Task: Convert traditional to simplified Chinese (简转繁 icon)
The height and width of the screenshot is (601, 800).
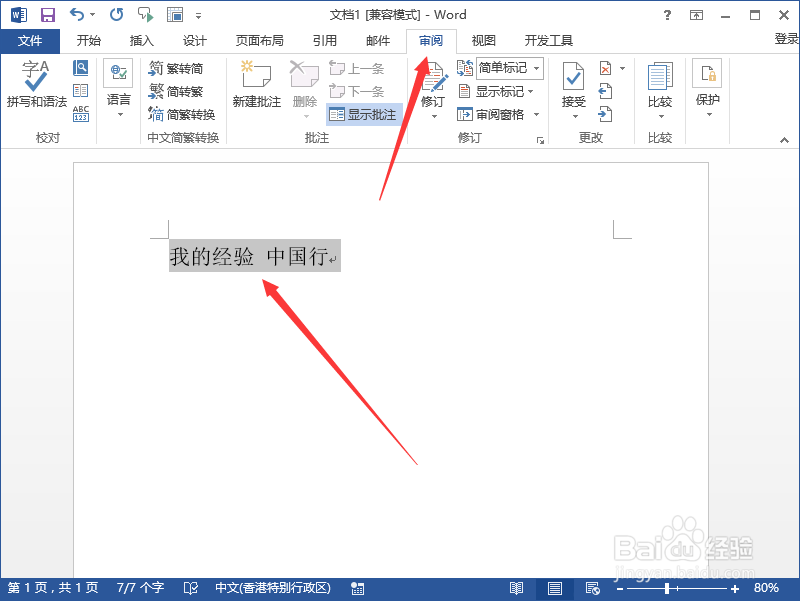Action: 185,90
